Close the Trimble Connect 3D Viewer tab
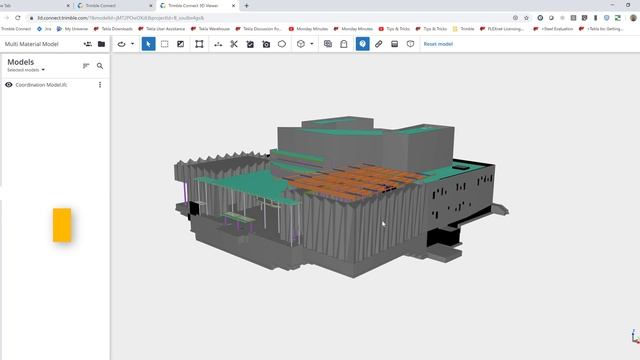The width and height of the screenshot is (640, 360). pyautogui.click(x=233, y=6)
